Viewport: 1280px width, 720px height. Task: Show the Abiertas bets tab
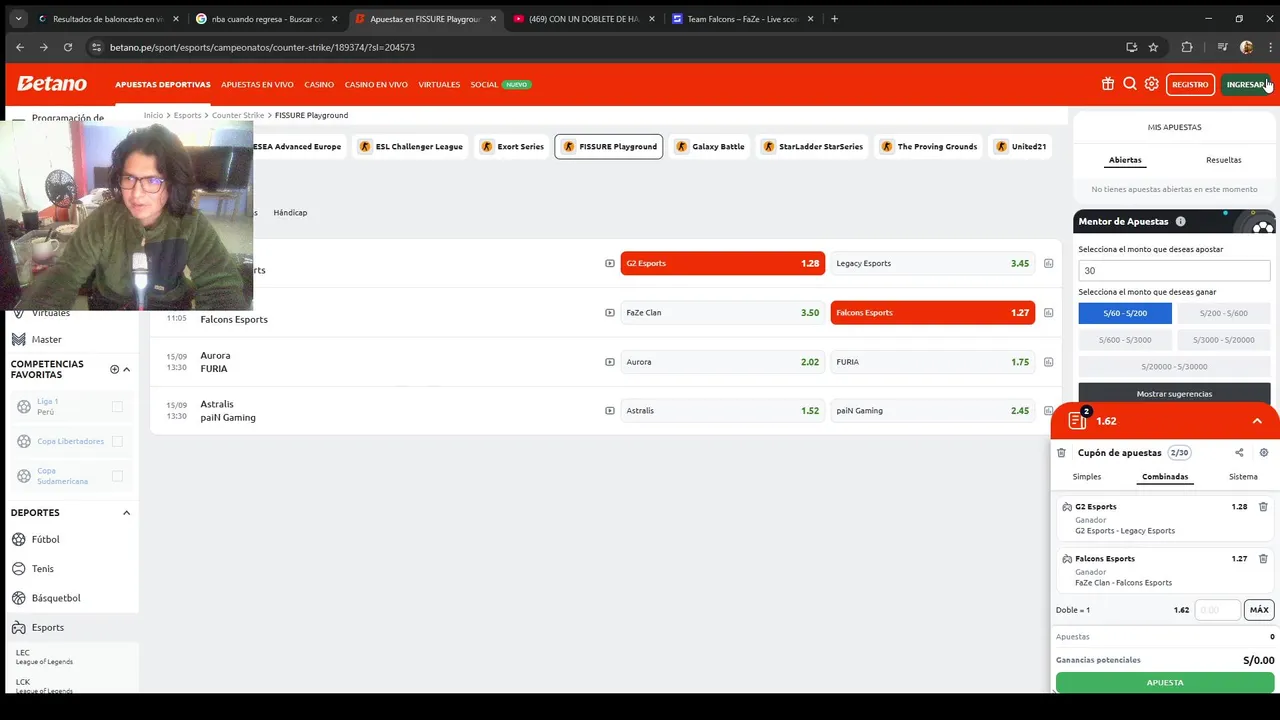[1125, 160]
